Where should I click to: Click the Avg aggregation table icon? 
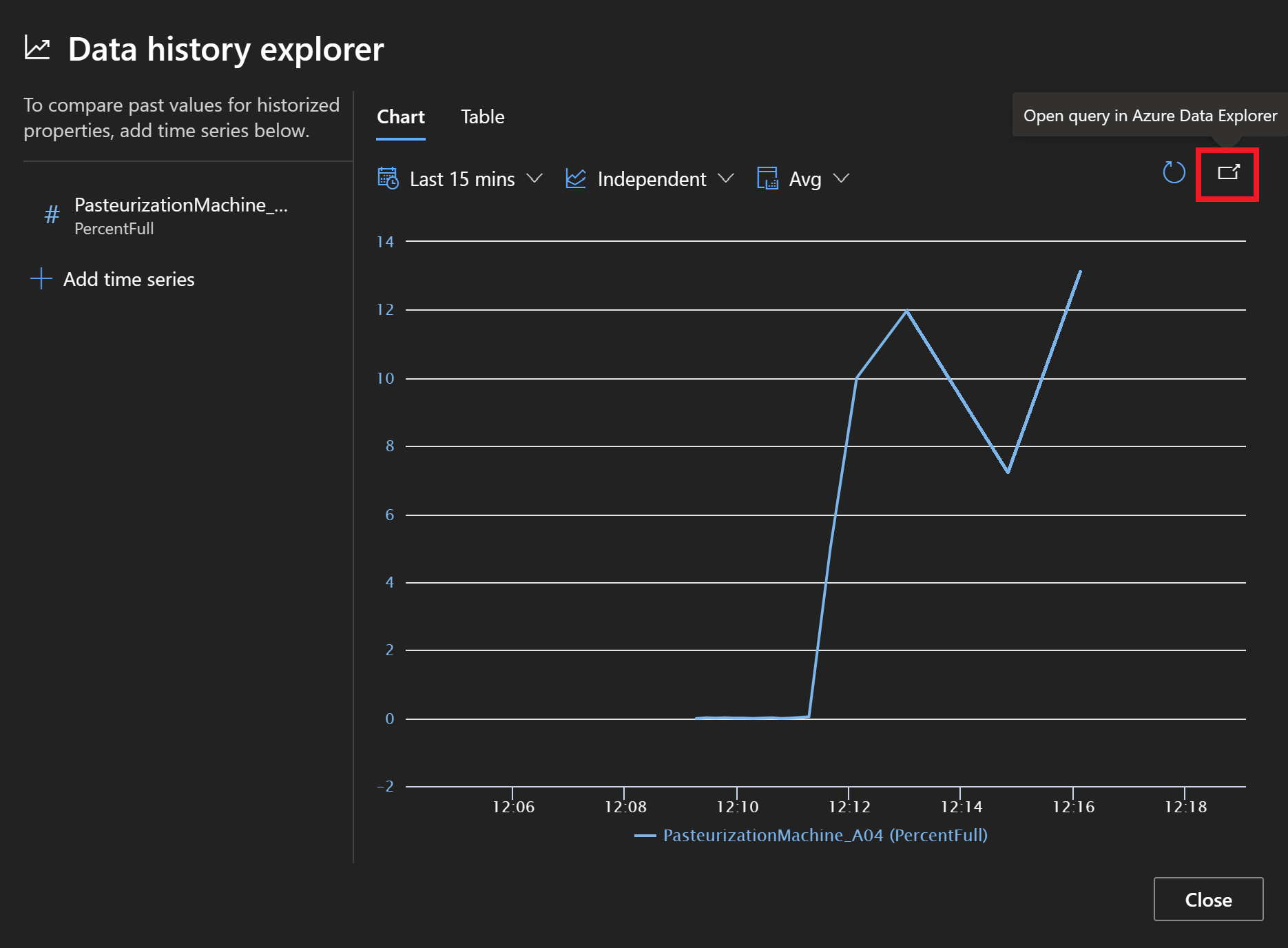click(x=767, y=178)
